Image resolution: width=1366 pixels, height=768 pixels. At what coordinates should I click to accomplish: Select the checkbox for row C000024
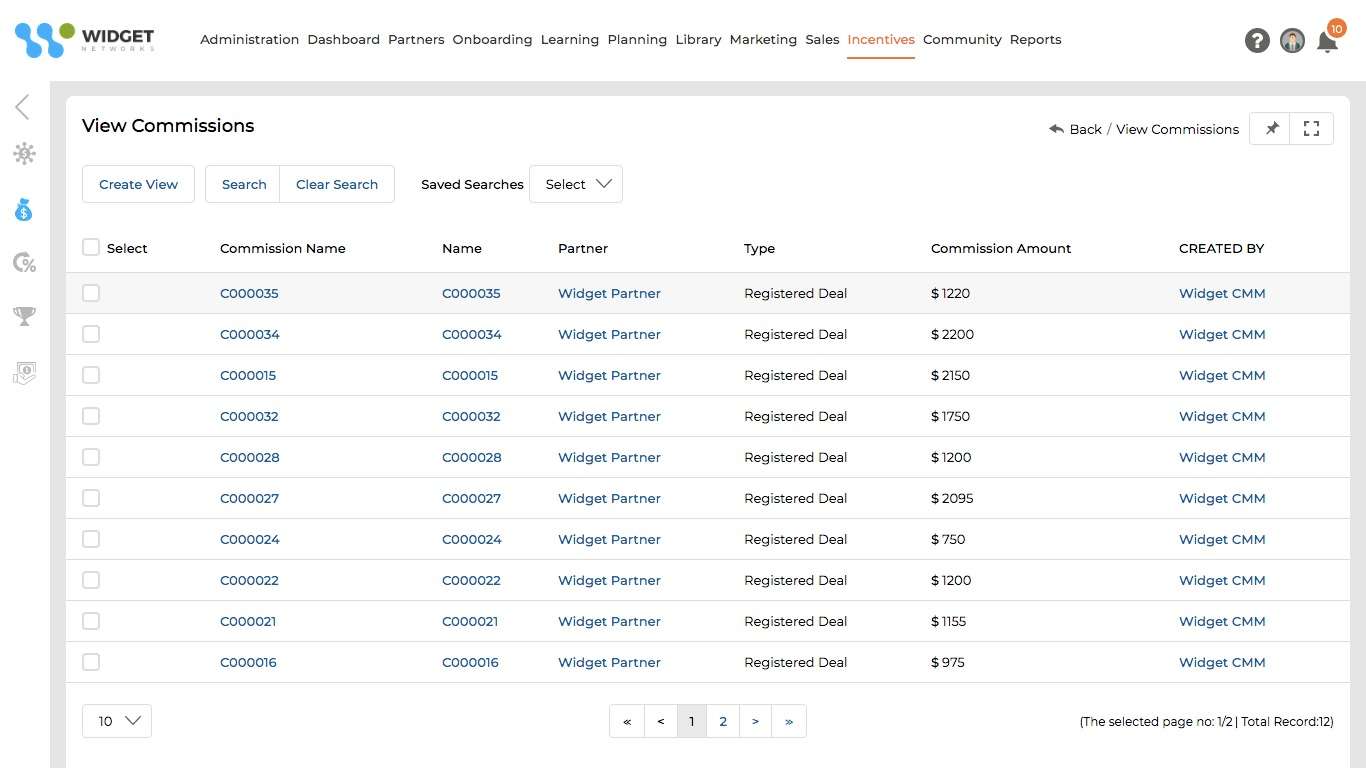click(x=91, y=539)
